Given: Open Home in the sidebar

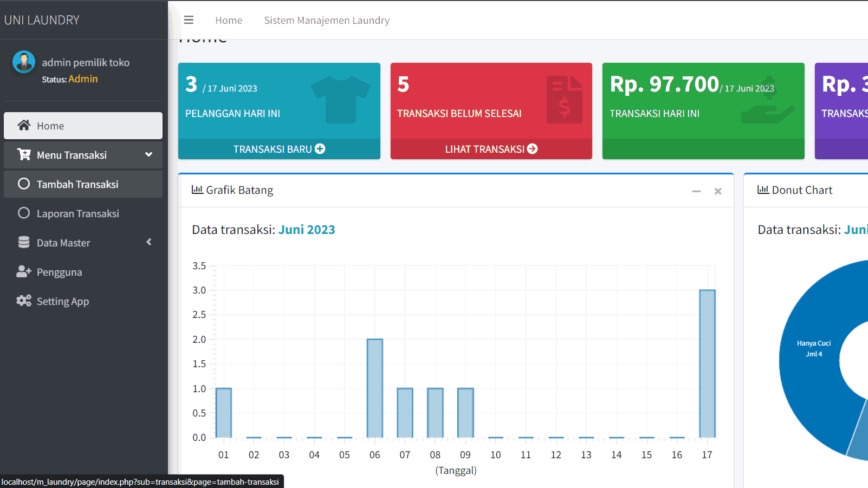Looking at the screenshot, I should pyautogui.click(x=83, y=126).
